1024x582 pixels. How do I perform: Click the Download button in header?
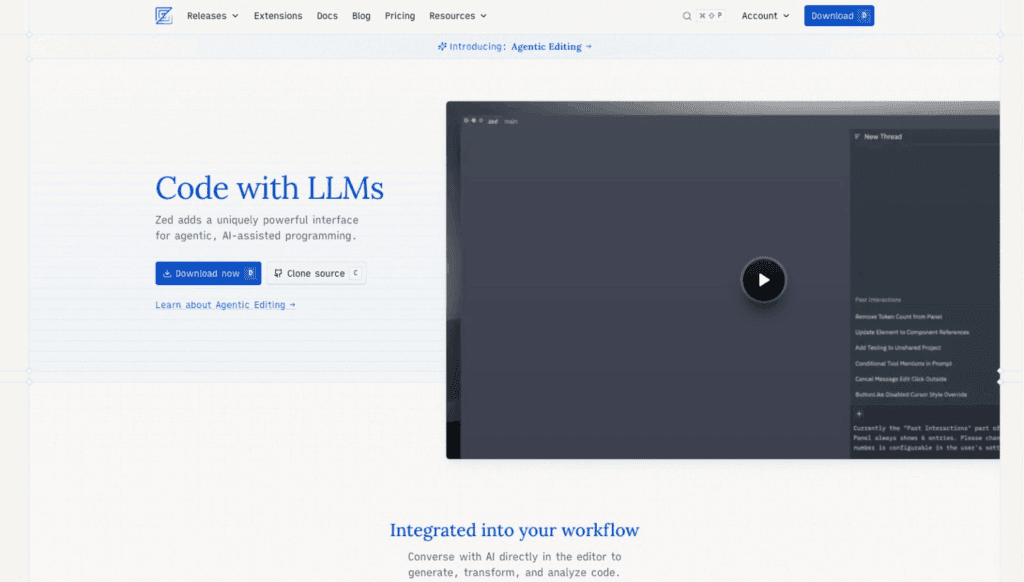[x=838, y=16]
